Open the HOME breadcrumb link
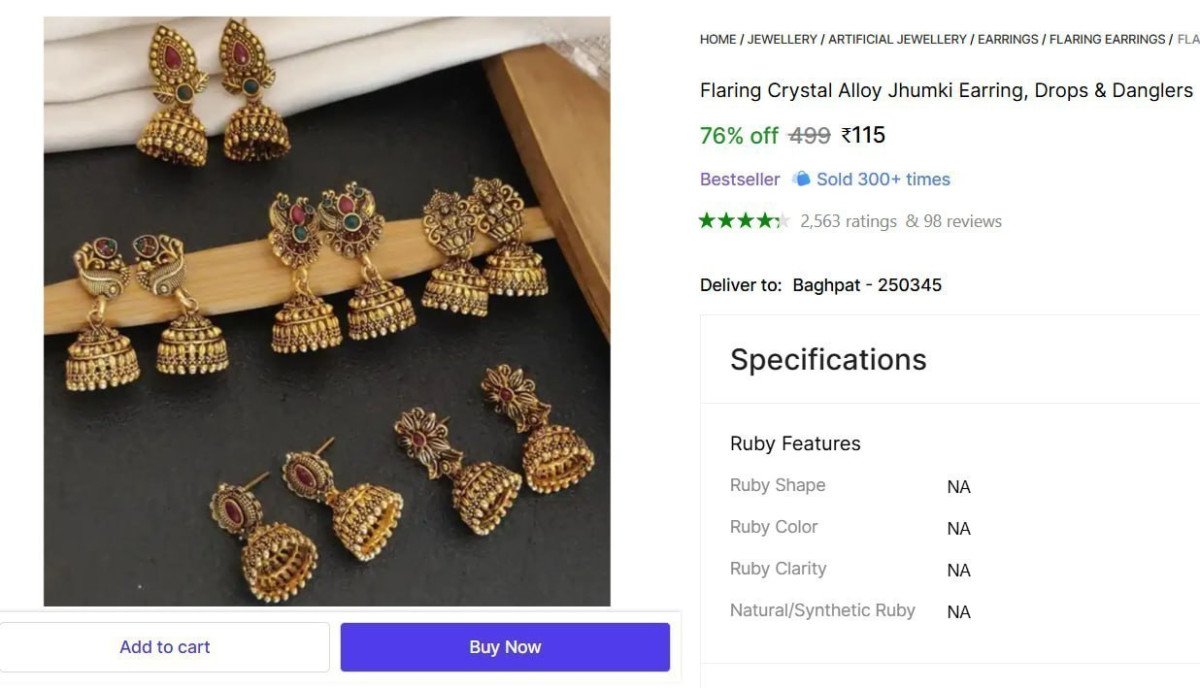 coord(718,39)
